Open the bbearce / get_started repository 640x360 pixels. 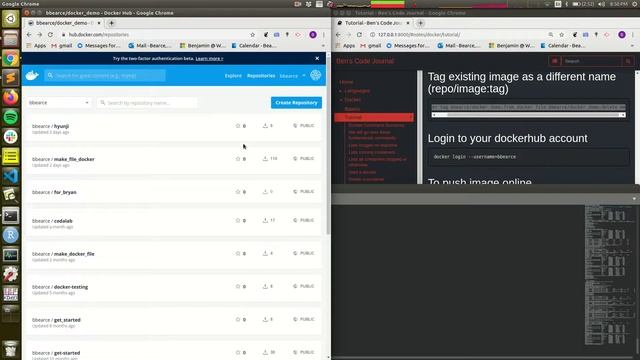(56, 320)
